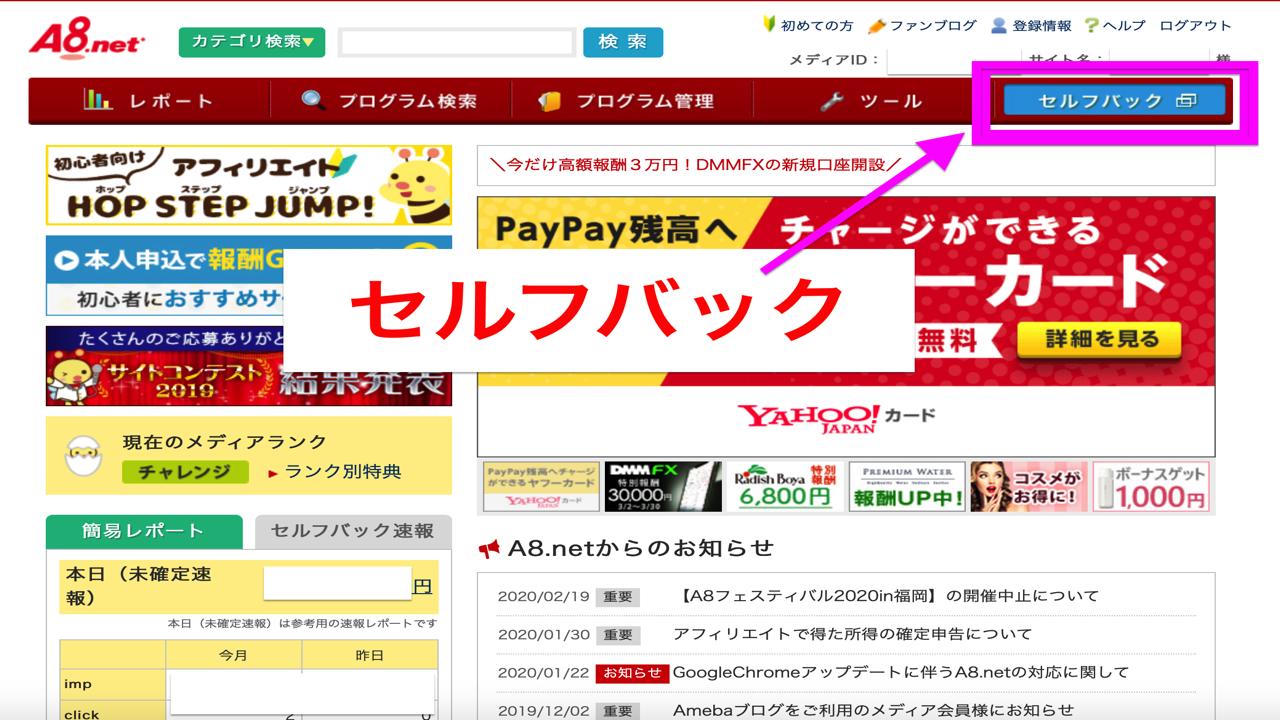This screenshot has width=1280, height=720.
Task: Select the 簡易レポート tab
Action: pos(143,531)
